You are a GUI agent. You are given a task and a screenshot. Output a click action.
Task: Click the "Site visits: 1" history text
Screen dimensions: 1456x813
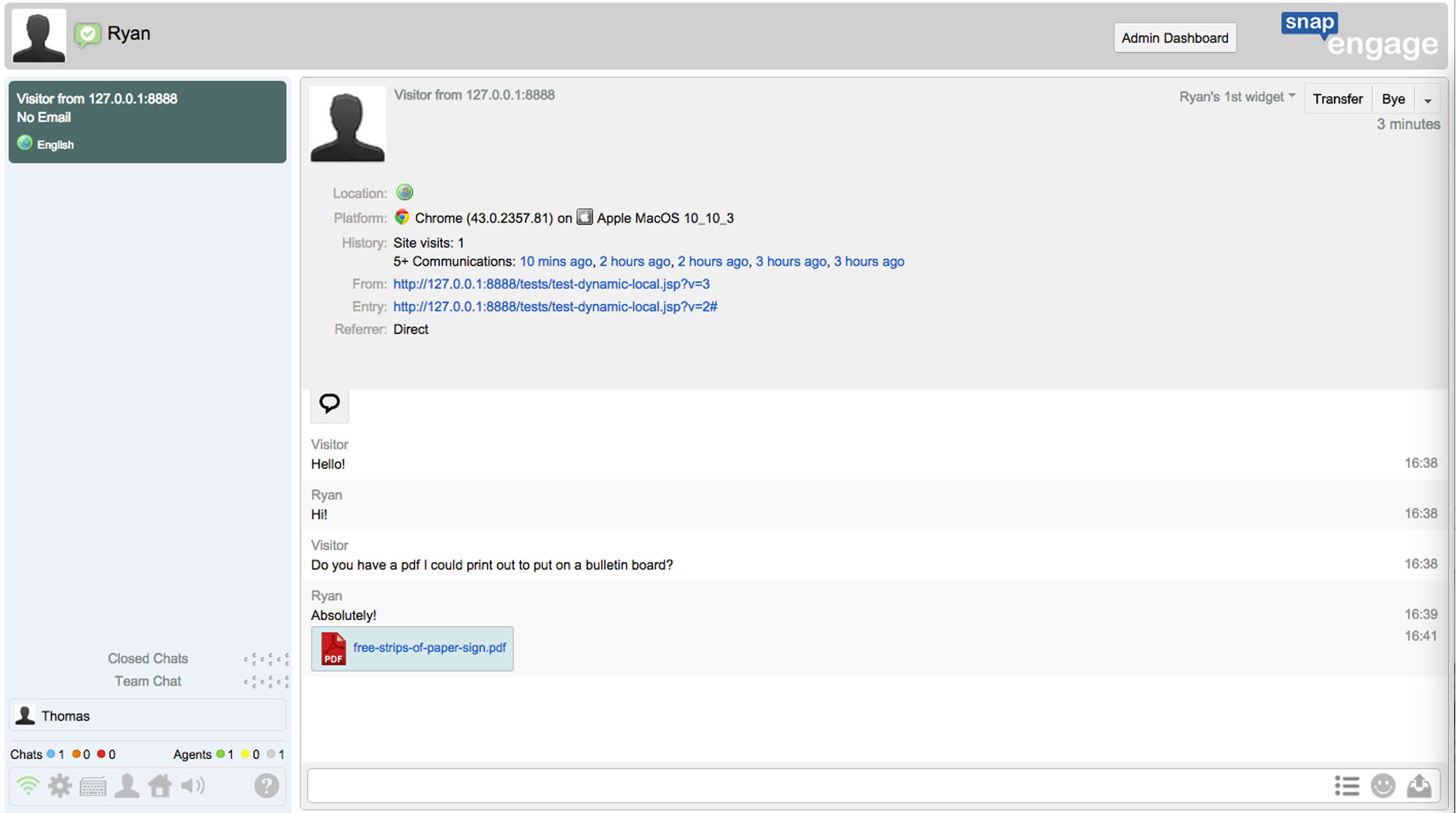click(x=429, y=242)
